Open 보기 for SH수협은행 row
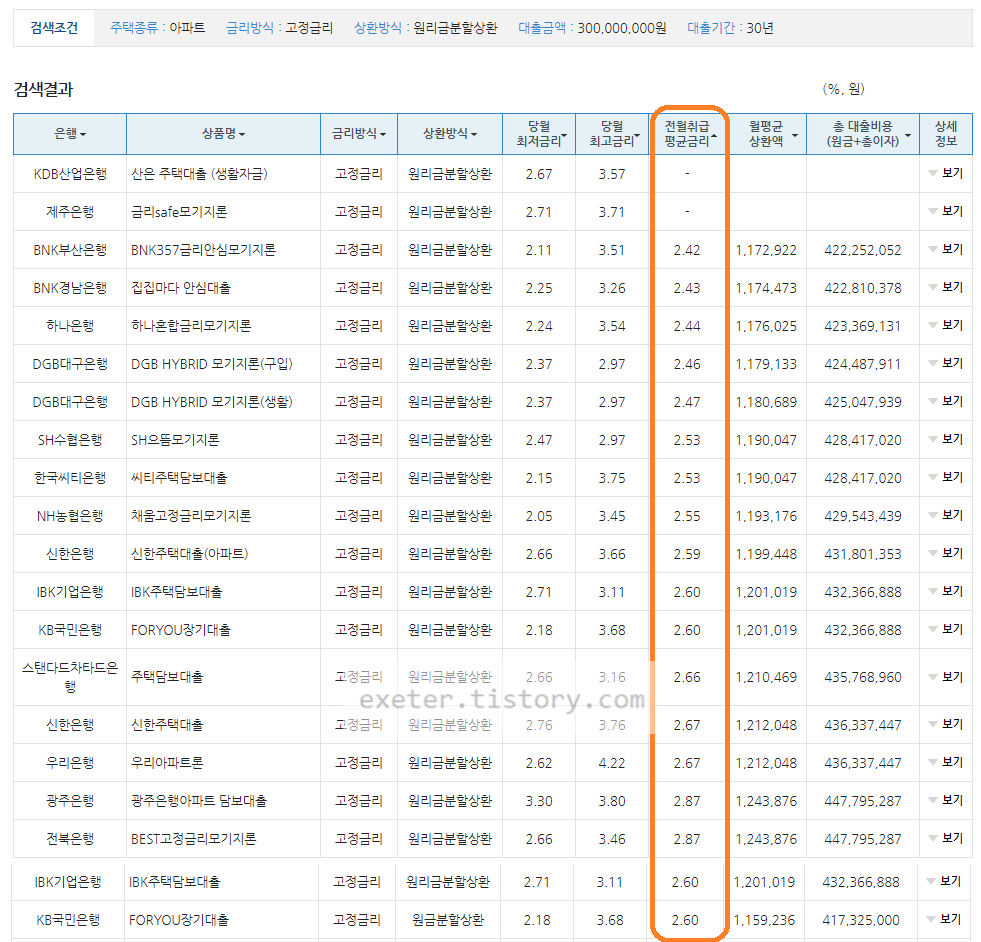This screenshot has height=942, width=981. point(946,440)
